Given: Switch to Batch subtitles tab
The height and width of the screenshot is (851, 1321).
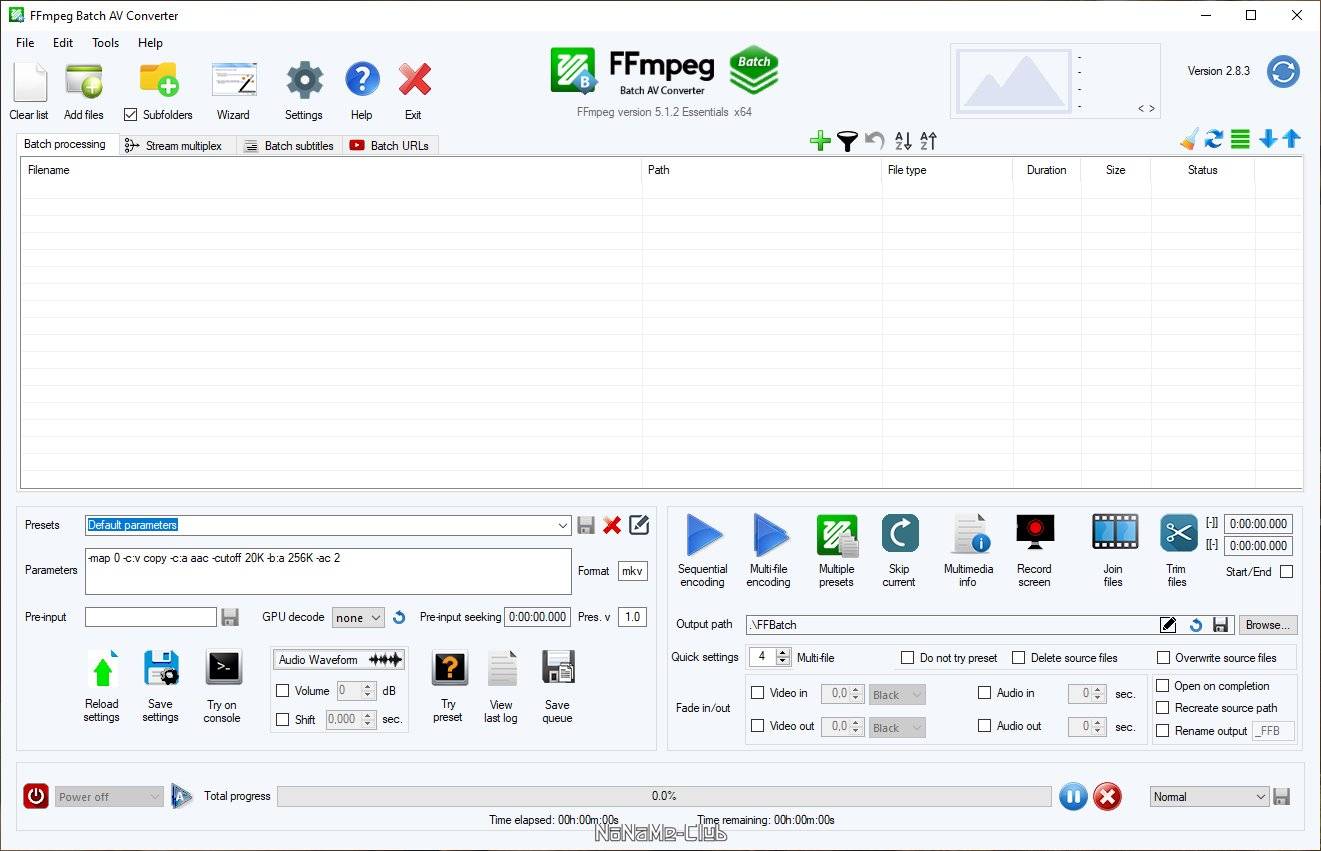Looking at the screenshot, I should [289, 146].
